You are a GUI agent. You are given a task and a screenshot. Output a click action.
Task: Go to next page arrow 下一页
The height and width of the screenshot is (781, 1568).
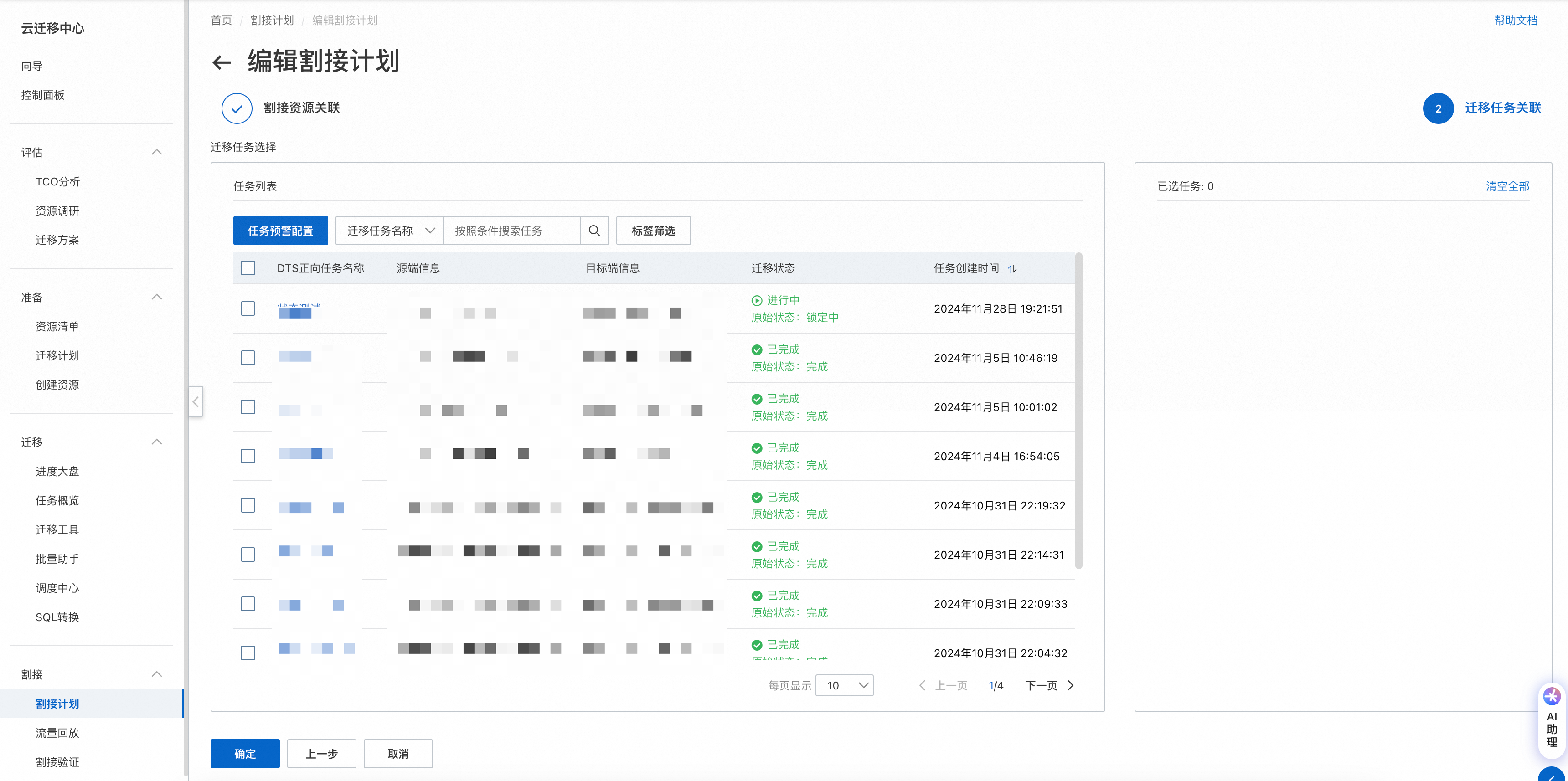1071,685
